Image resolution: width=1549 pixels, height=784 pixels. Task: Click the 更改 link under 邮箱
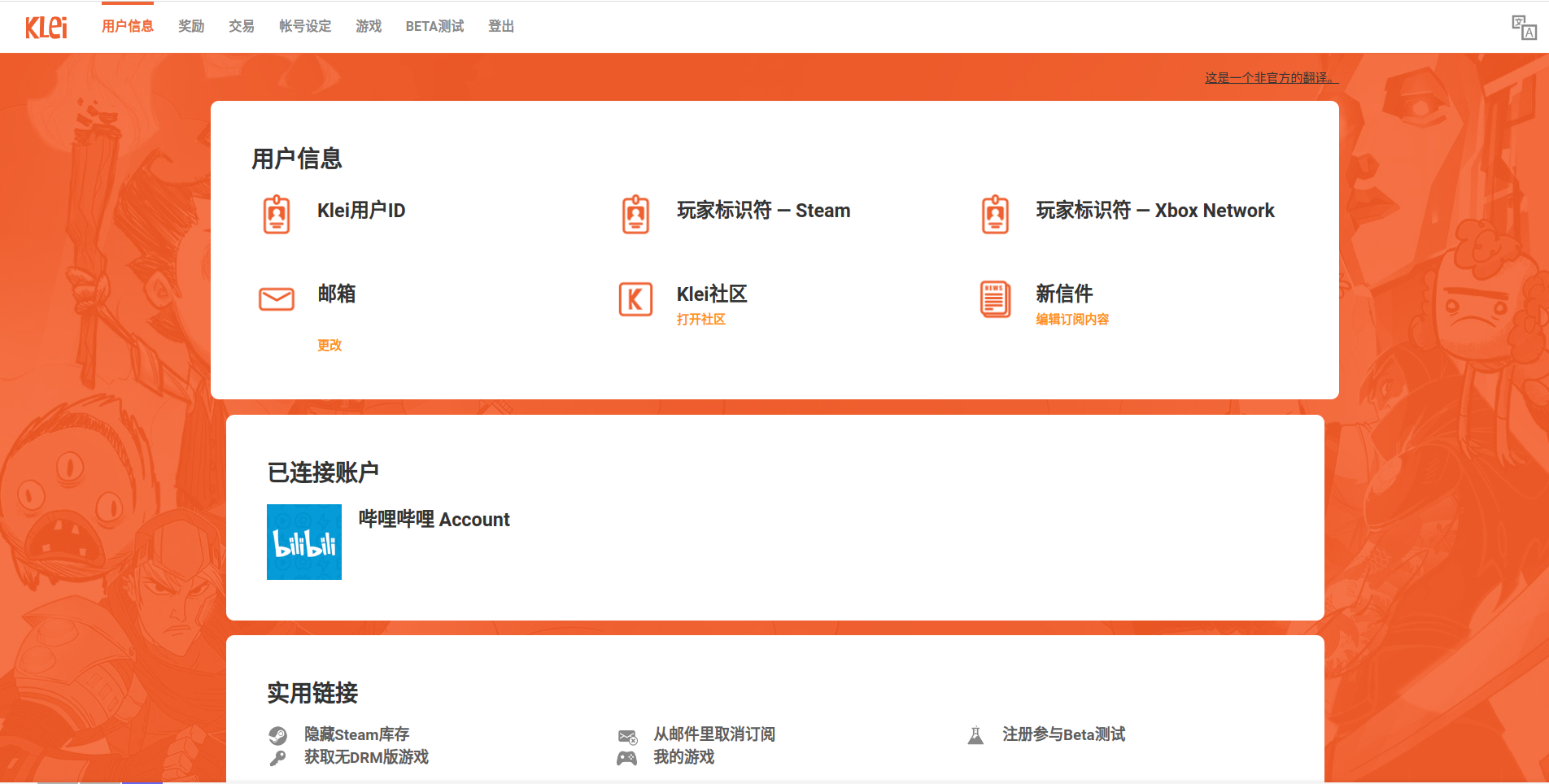[x=329, y=345]
